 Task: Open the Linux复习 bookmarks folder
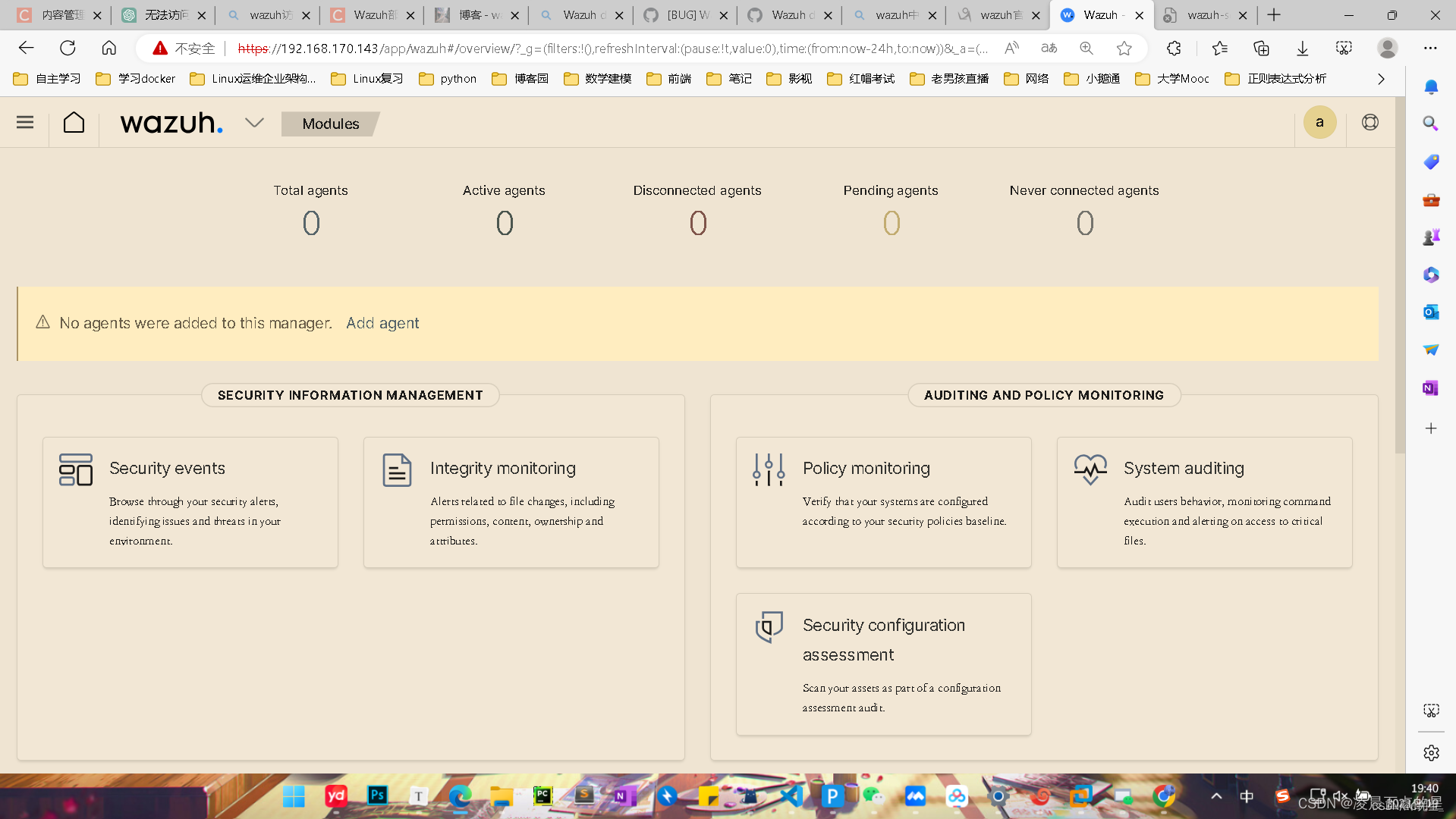coord(367,79)
